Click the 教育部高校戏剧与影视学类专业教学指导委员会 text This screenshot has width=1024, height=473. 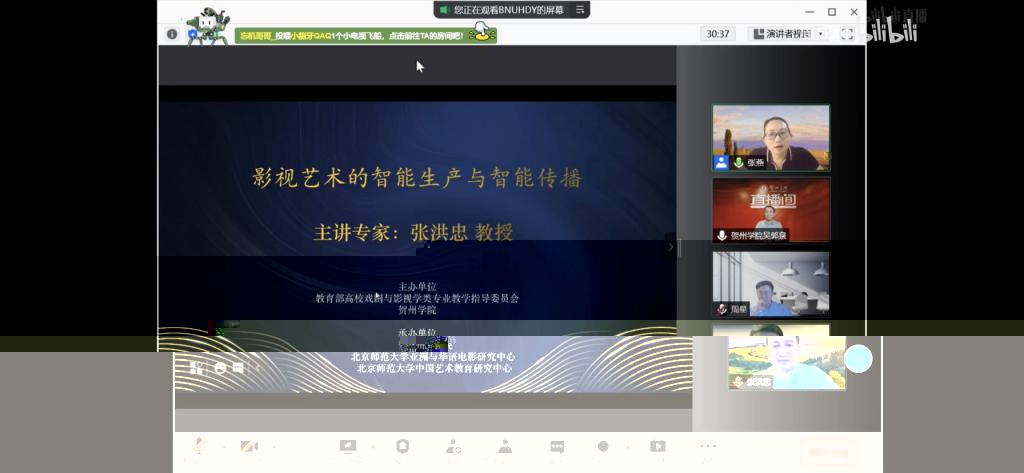click(x=417, y=298)
